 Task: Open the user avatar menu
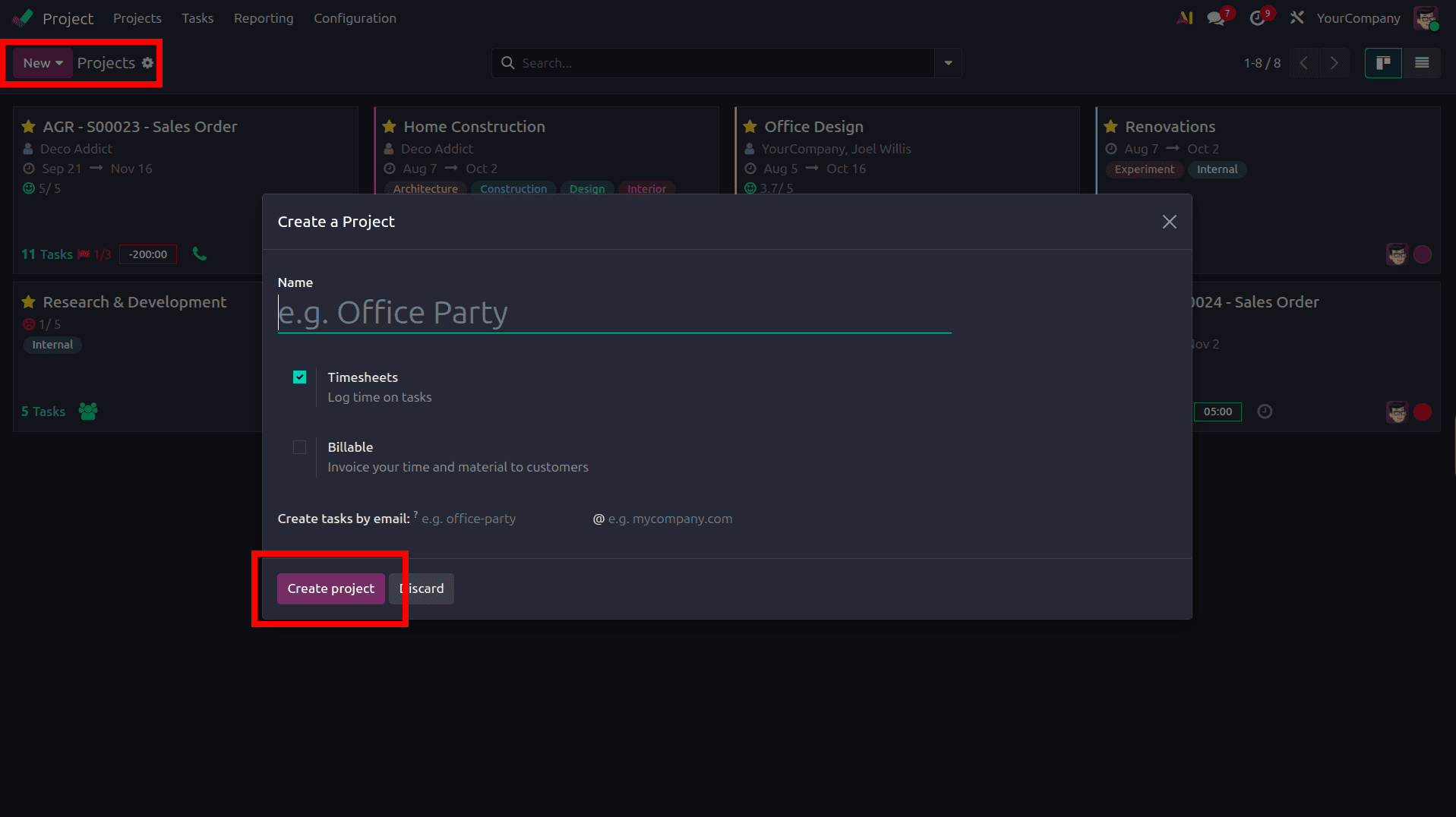pyautogui.click(x=1426, y=18)
